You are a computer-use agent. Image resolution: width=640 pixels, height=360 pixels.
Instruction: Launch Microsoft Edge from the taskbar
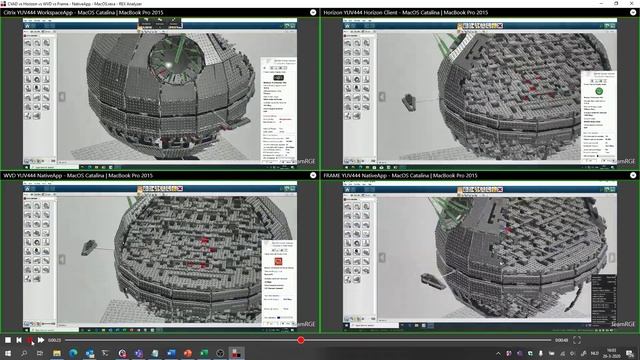coord(73,353)
